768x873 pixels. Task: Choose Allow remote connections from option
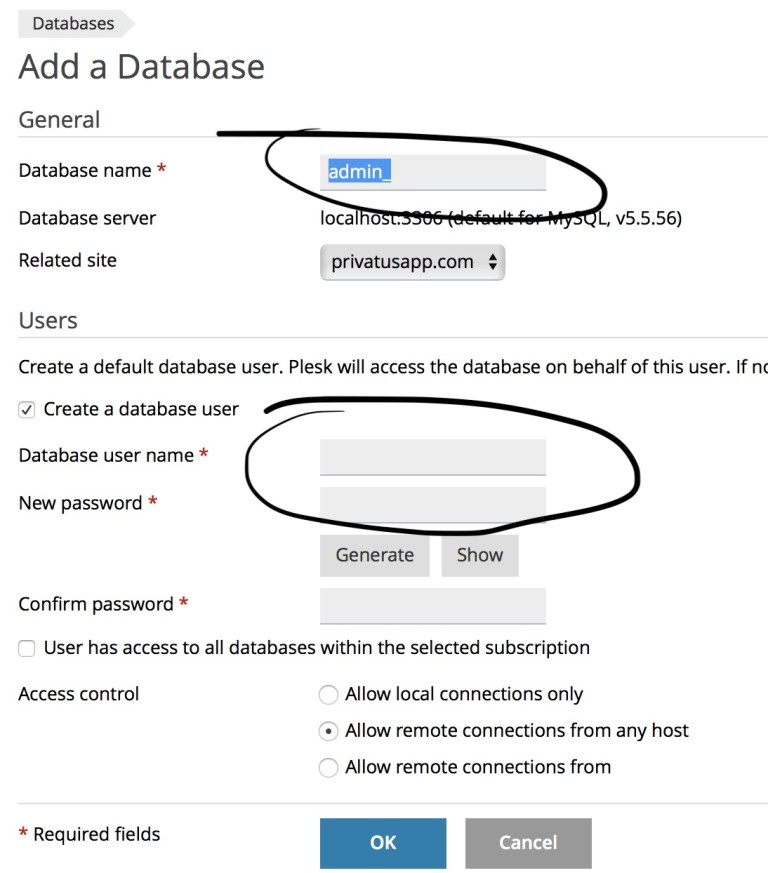328,767
